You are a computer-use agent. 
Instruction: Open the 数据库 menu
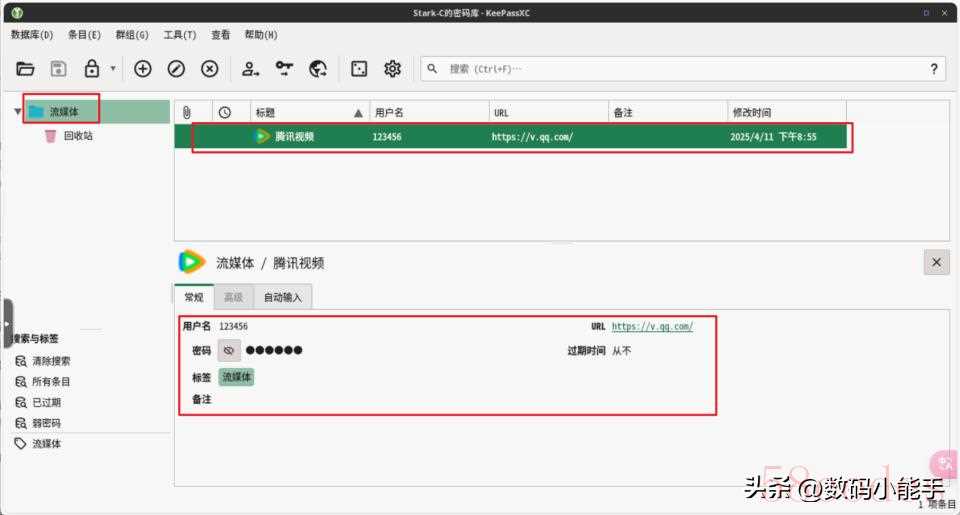[x=32, y=35]
